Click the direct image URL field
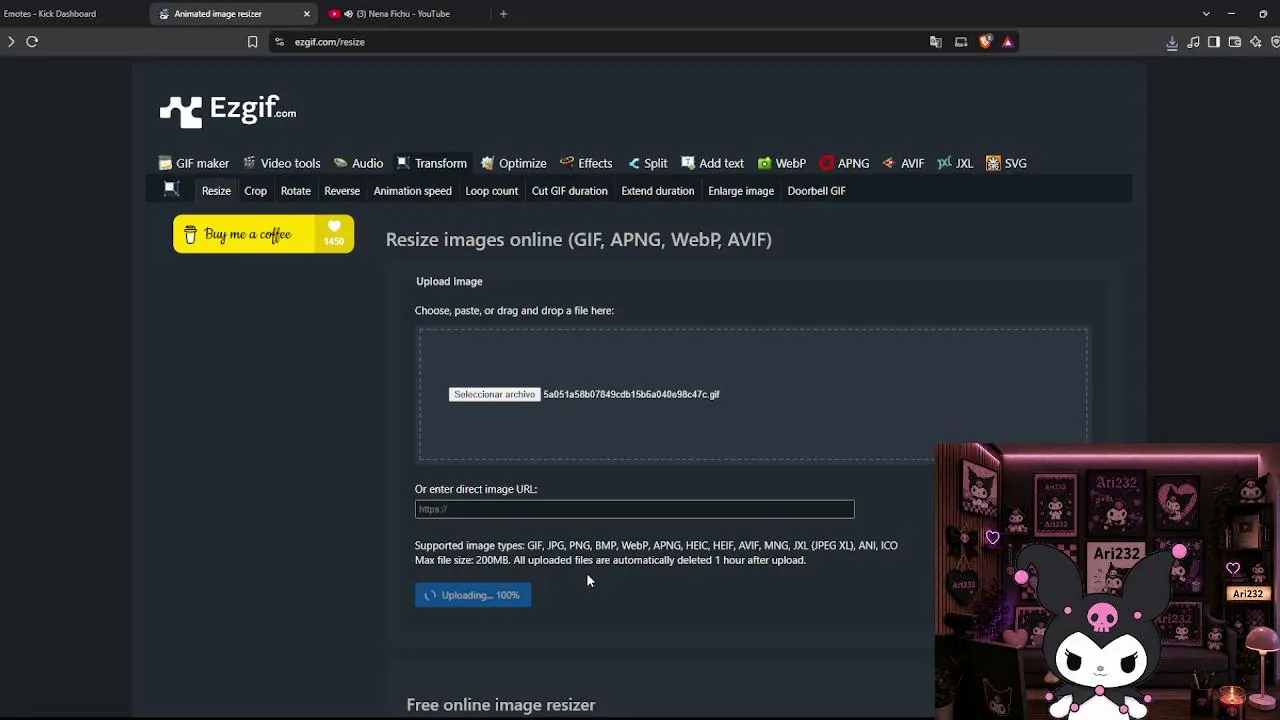Image resolution: width=1280 pixels, height=720 pixels. (634, 509)
